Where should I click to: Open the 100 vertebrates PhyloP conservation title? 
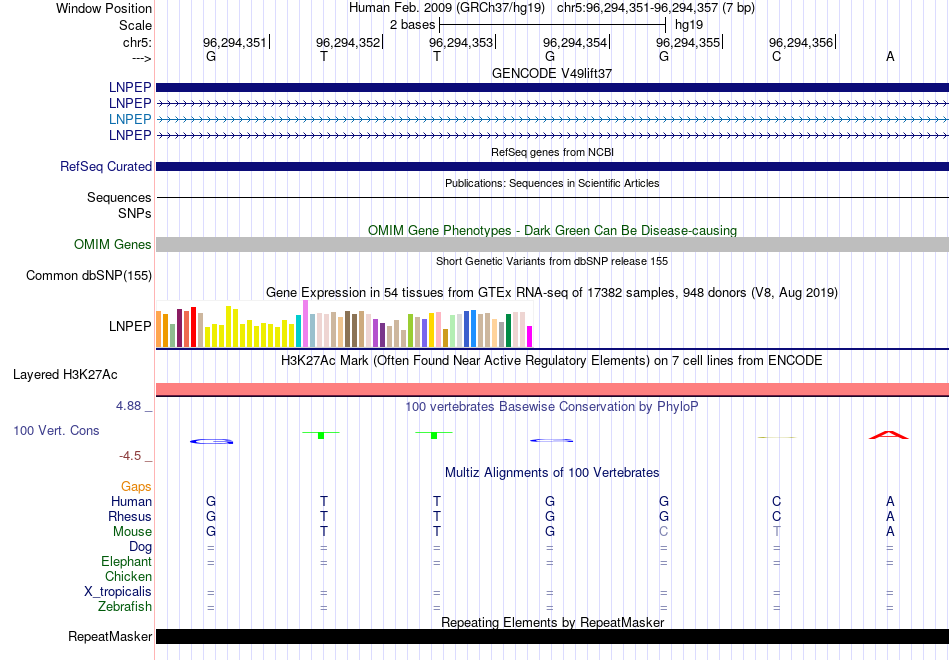tap(552, 407)
